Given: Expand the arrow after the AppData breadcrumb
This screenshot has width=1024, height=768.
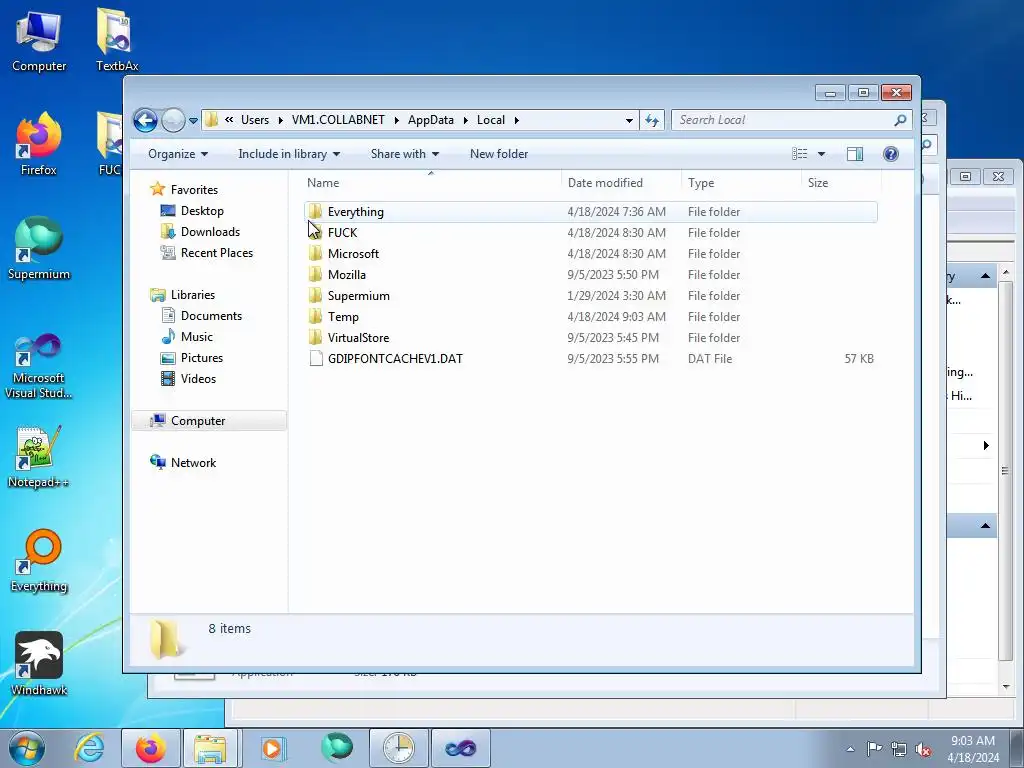Looking at the screenshot, I should pos(466,120).
